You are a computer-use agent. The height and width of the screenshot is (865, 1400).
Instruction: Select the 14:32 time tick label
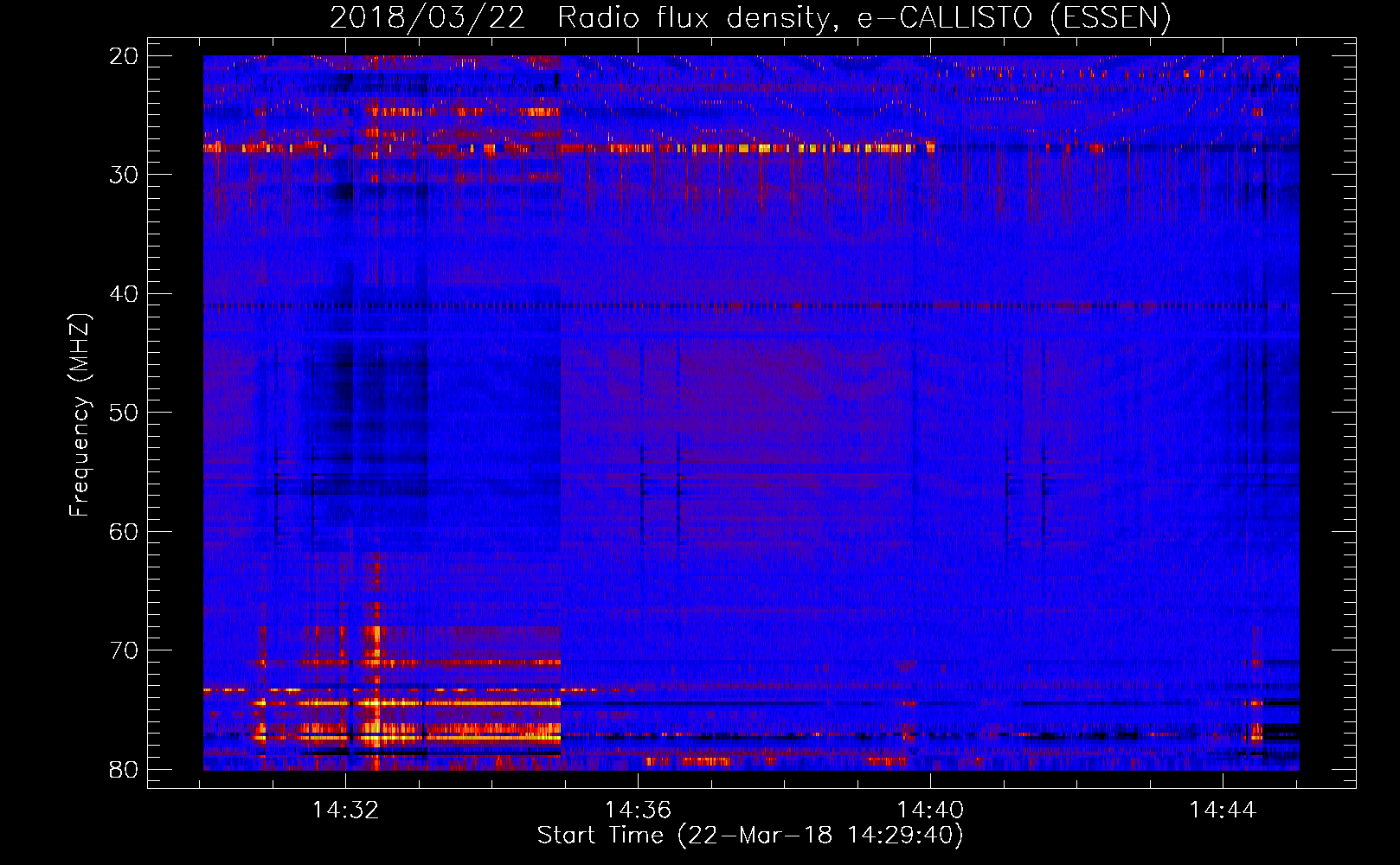click(x=345, y=811)
